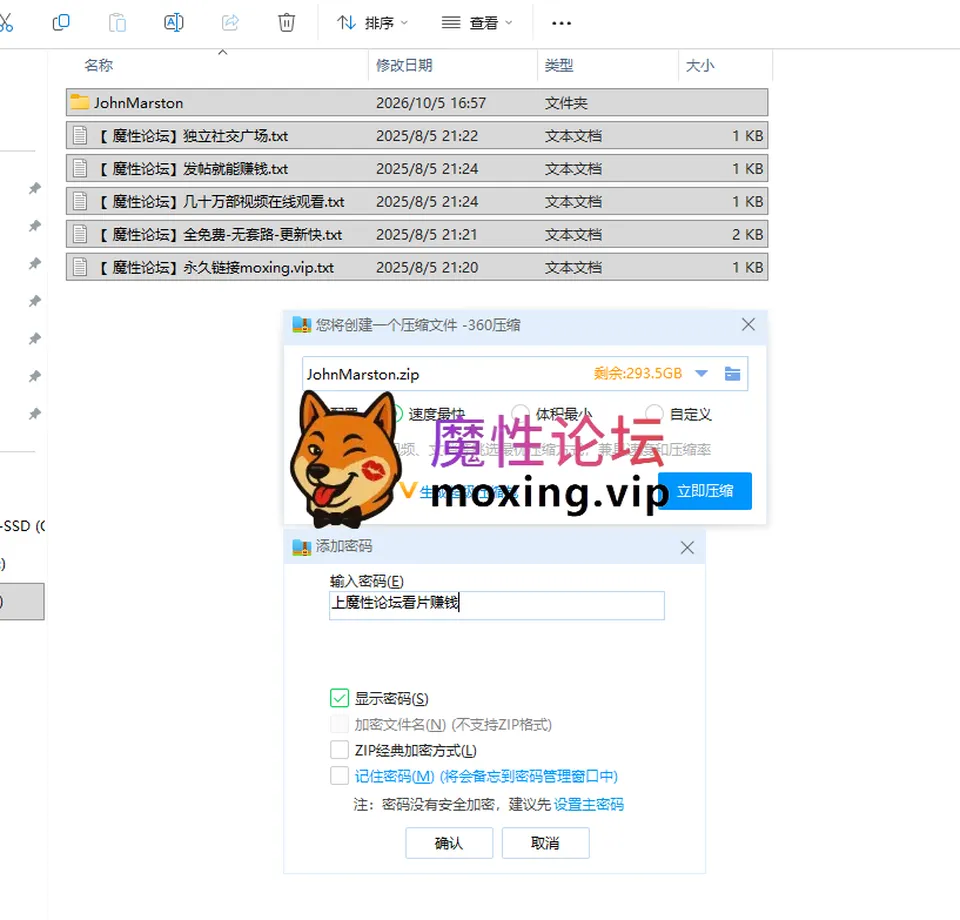Close the 360压缩 create archive dialog
The image size is (960, 920).
[748, 324]
